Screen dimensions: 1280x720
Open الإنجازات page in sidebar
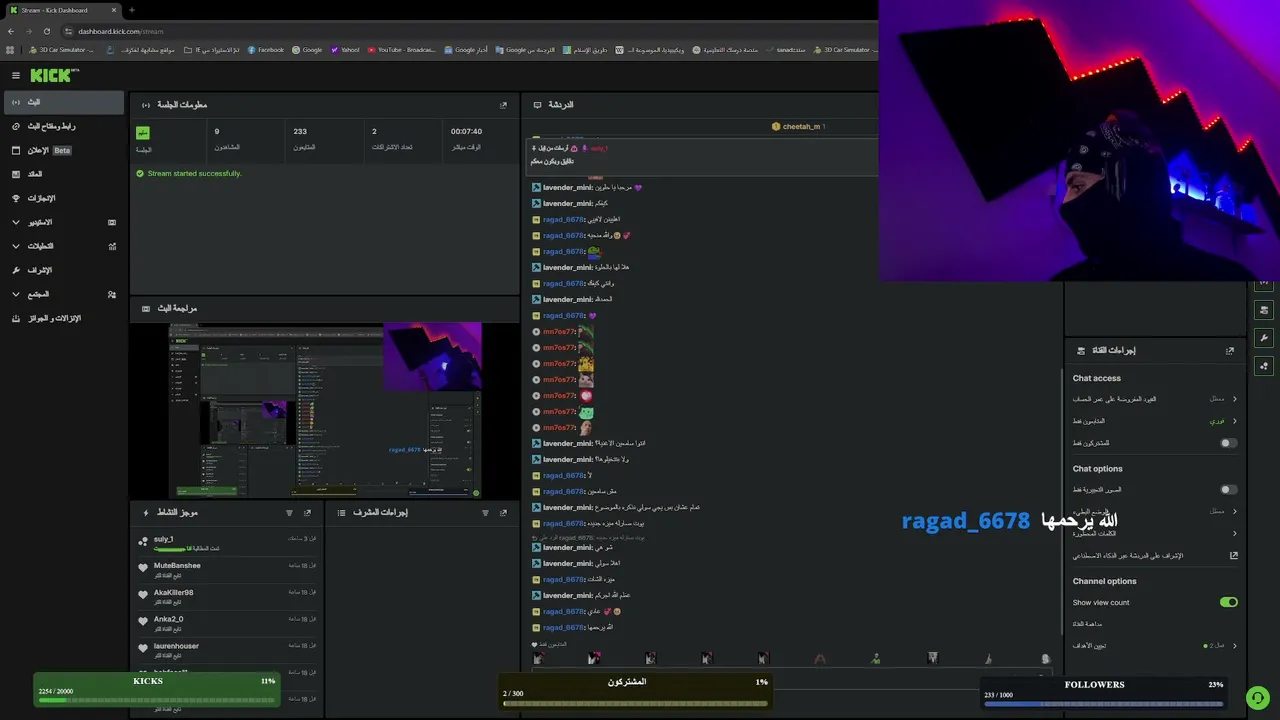(x=62, y=198)
